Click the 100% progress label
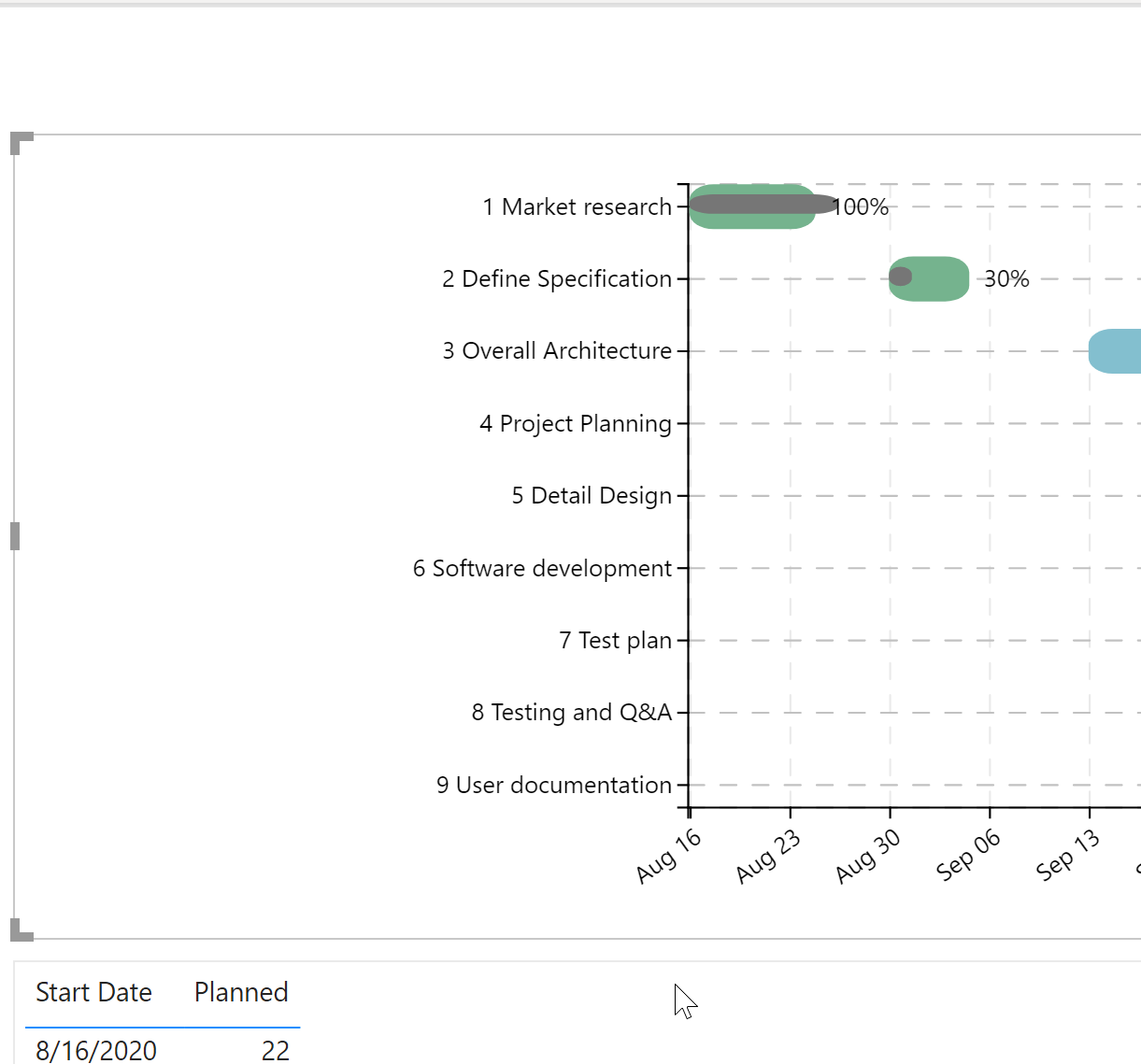The height and width of the screenshot is (1064, 1141). [x=861, y=206]
